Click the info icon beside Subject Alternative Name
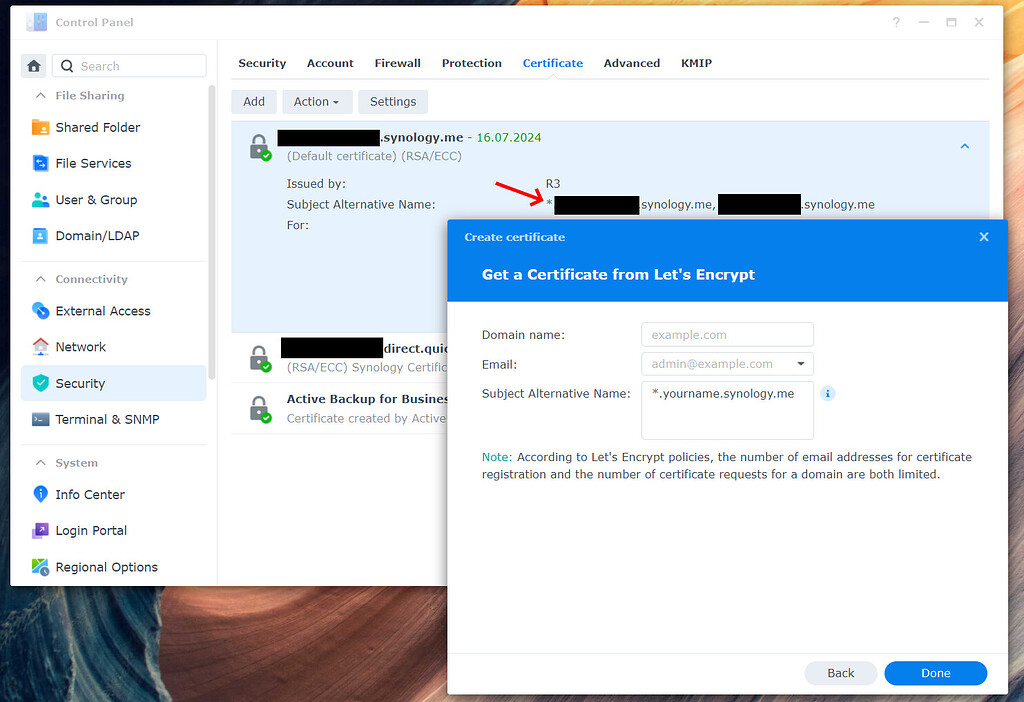 pos(827,393)
